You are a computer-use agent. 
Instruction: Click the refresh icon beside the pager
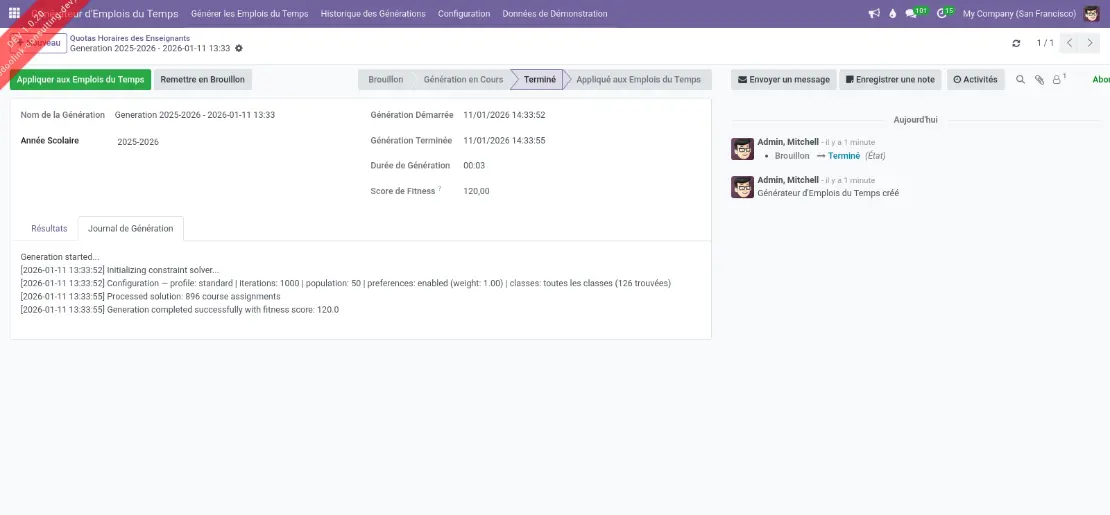1017,43
